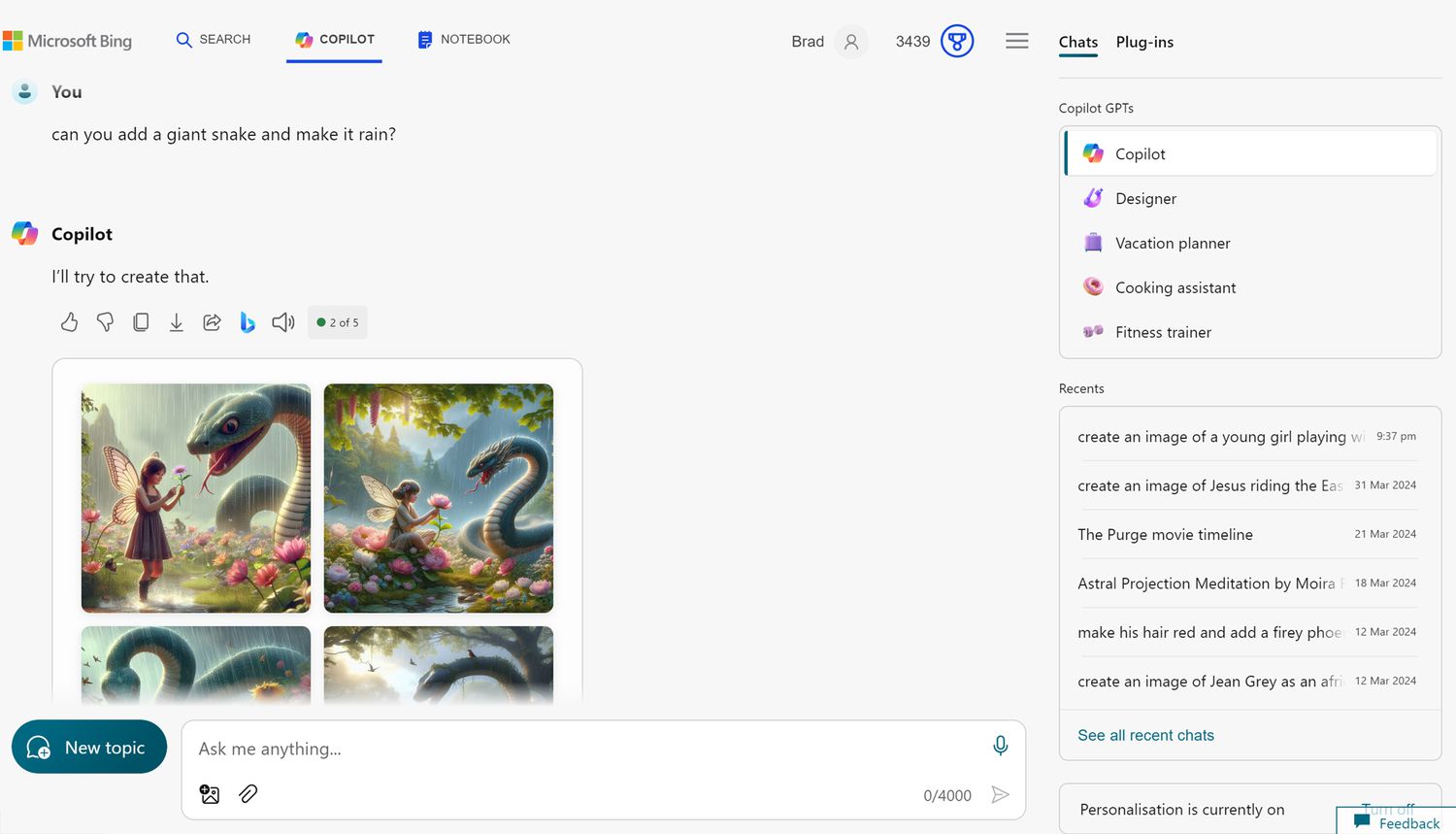Switch to the Plug-ins tab
Image resolution: width=1456 pixels, height=834 pixels.
pyautogui.click(x=1144, y=42)
